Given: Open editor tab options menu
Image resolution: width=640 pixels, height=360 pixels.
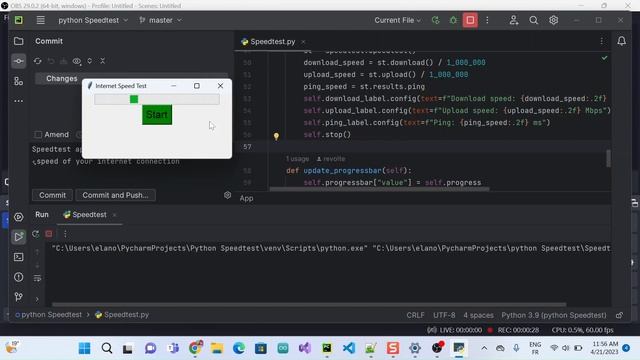Looking at the screenshot, I should [601, 41].
